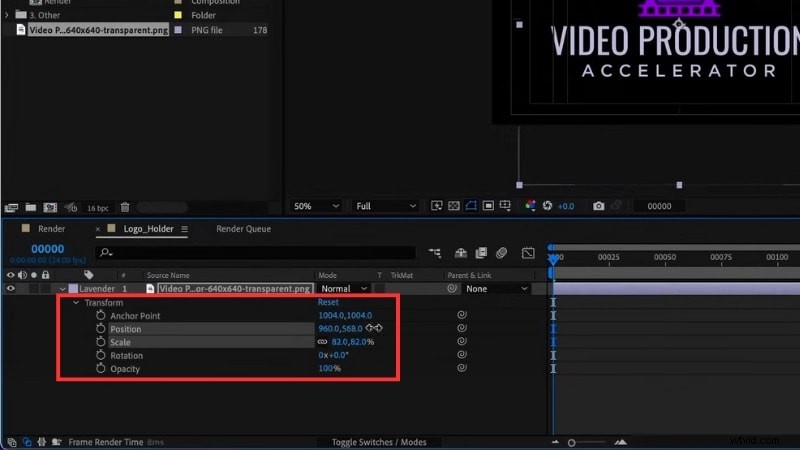Enable the Rotation stopwatch

(x=101, y=355)
